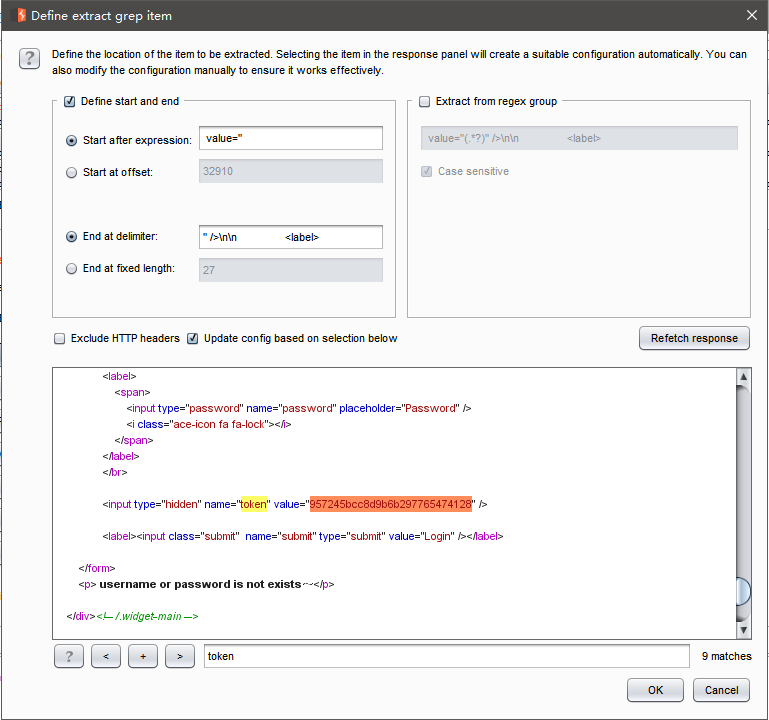Toggle the Case sensitive checkbox

click(427, 172)
